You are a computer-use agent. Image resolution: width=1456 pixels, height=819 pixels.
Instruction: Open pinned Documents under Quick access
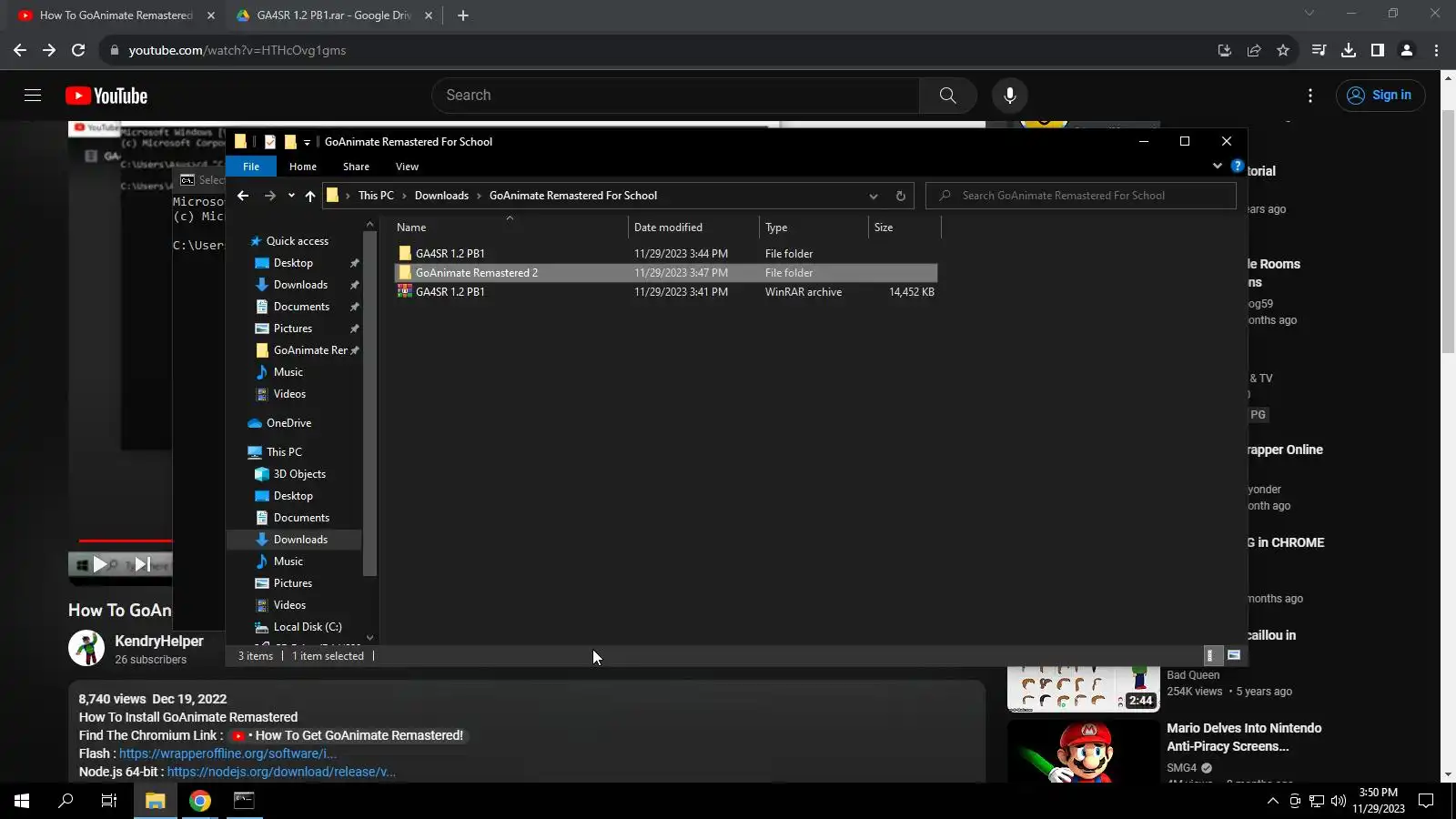(301, 307)
